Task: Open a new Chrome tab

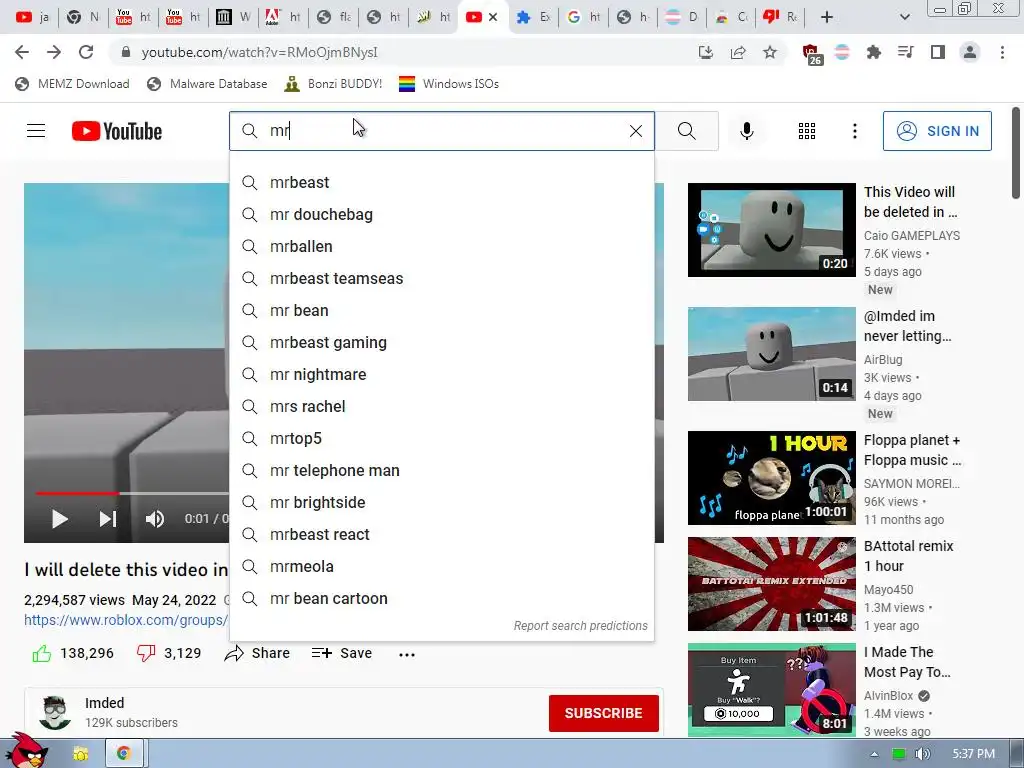Action: [x=827, y=17]
